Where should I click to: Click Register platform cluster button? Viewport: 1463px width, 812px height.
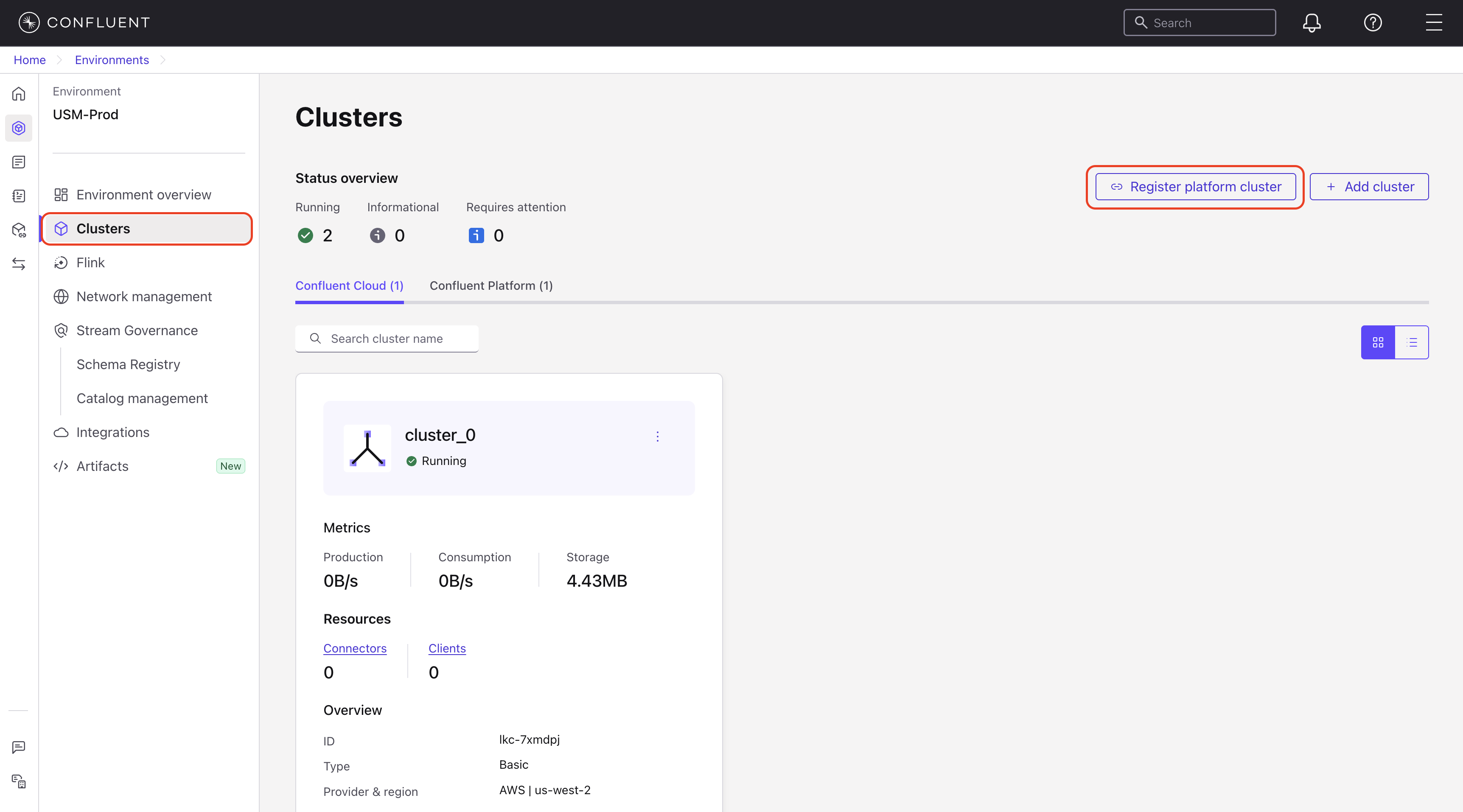click(x=1196, y=187)
